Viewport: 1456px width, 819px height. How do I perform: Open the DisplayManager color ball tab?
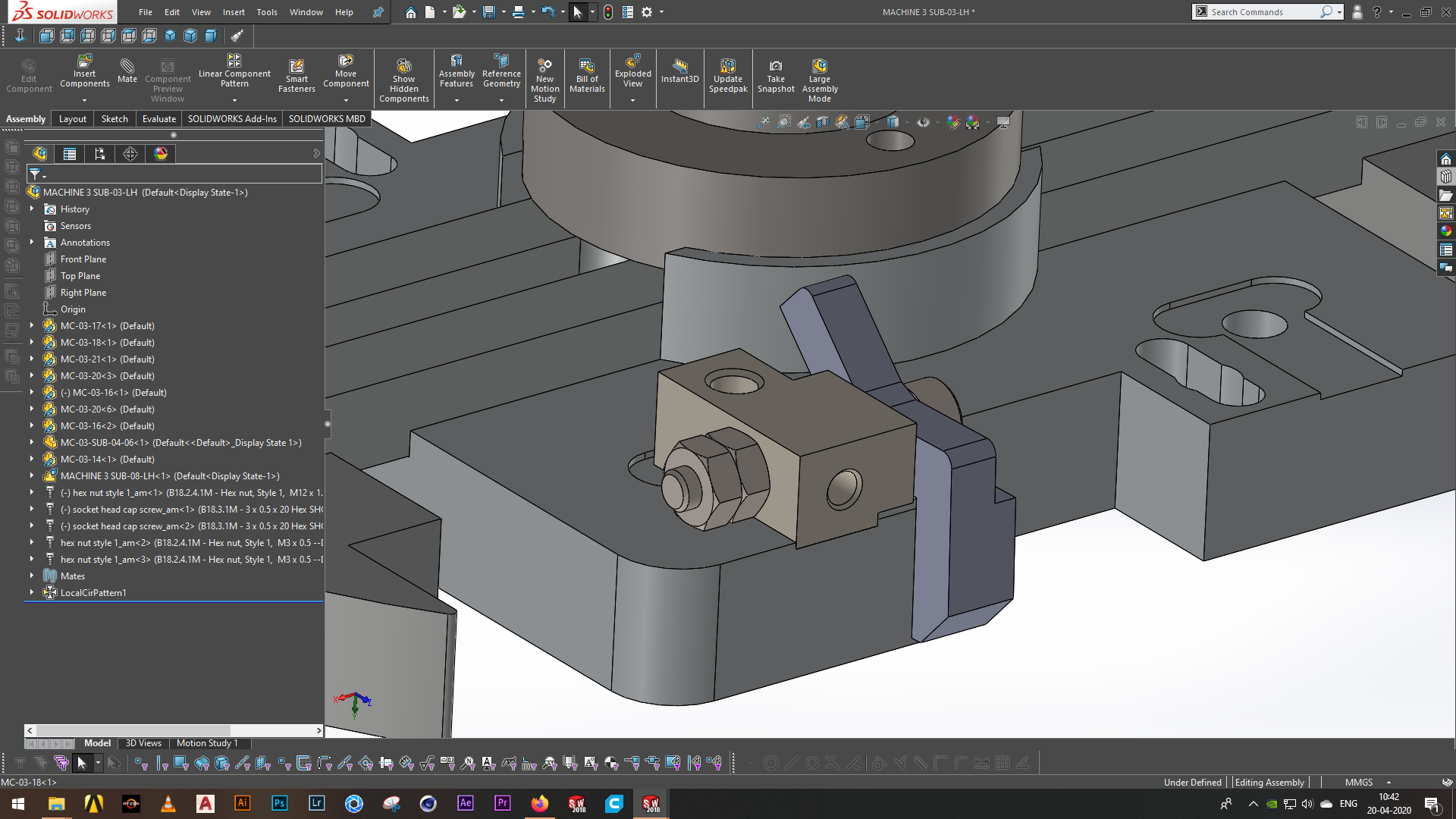161,154
